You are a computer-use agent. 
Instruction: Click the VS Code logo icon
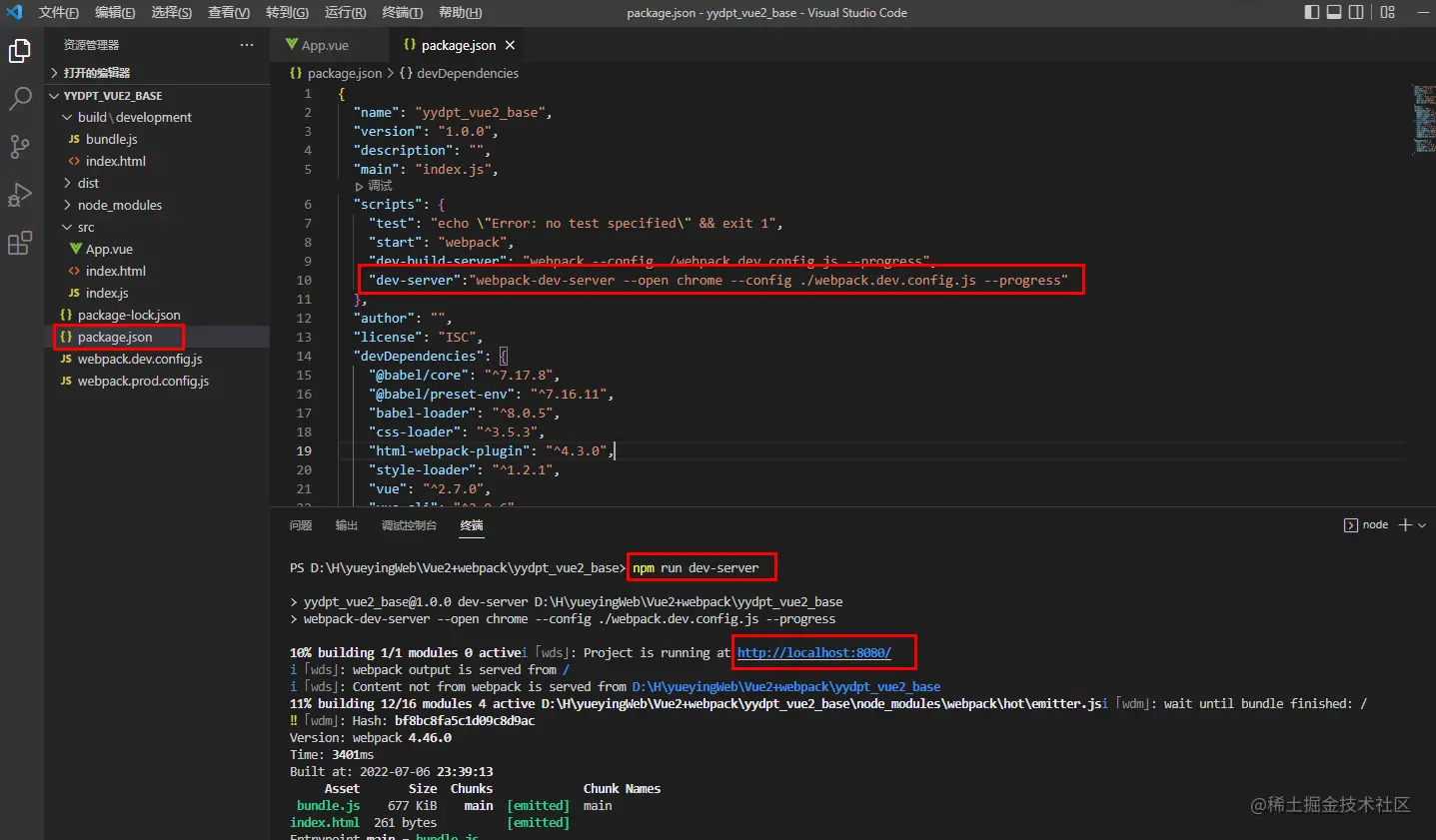click(x=14, y=12)
